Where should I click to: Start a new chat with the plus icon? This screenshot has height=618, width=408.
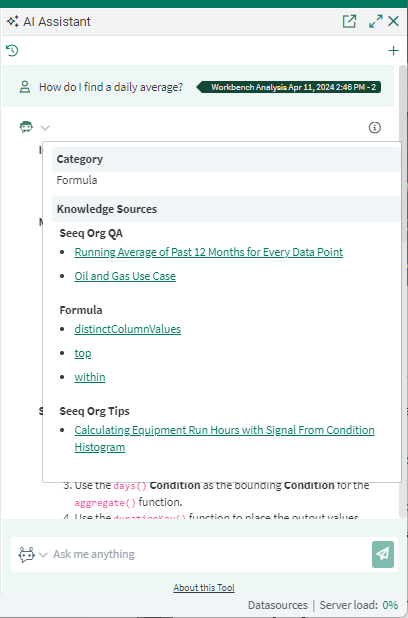click(x=393, y=50)
